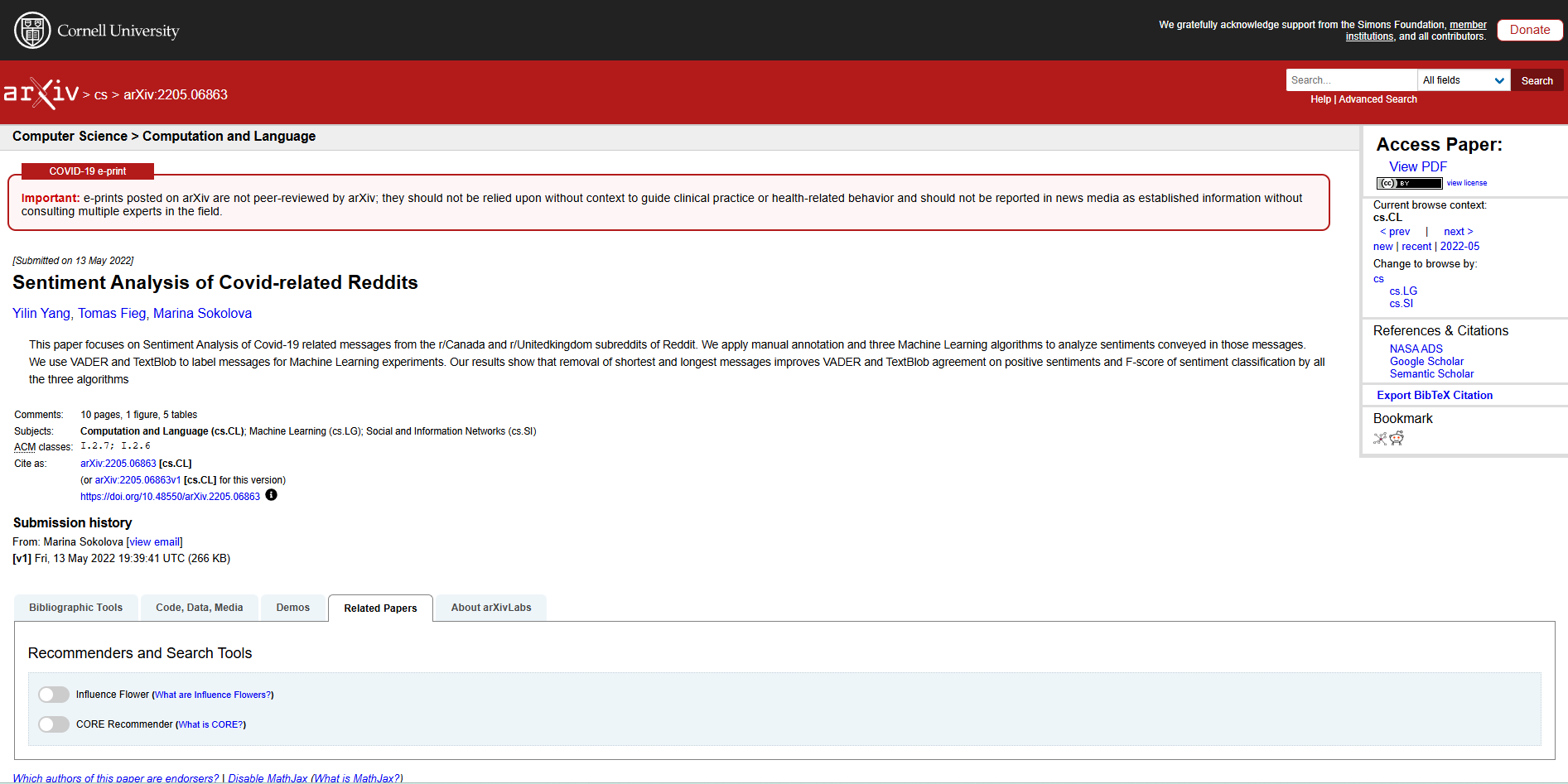Enable the Influence Flower toggle
The width and height of the screenshot is (1568, 784).
[53, 695]
